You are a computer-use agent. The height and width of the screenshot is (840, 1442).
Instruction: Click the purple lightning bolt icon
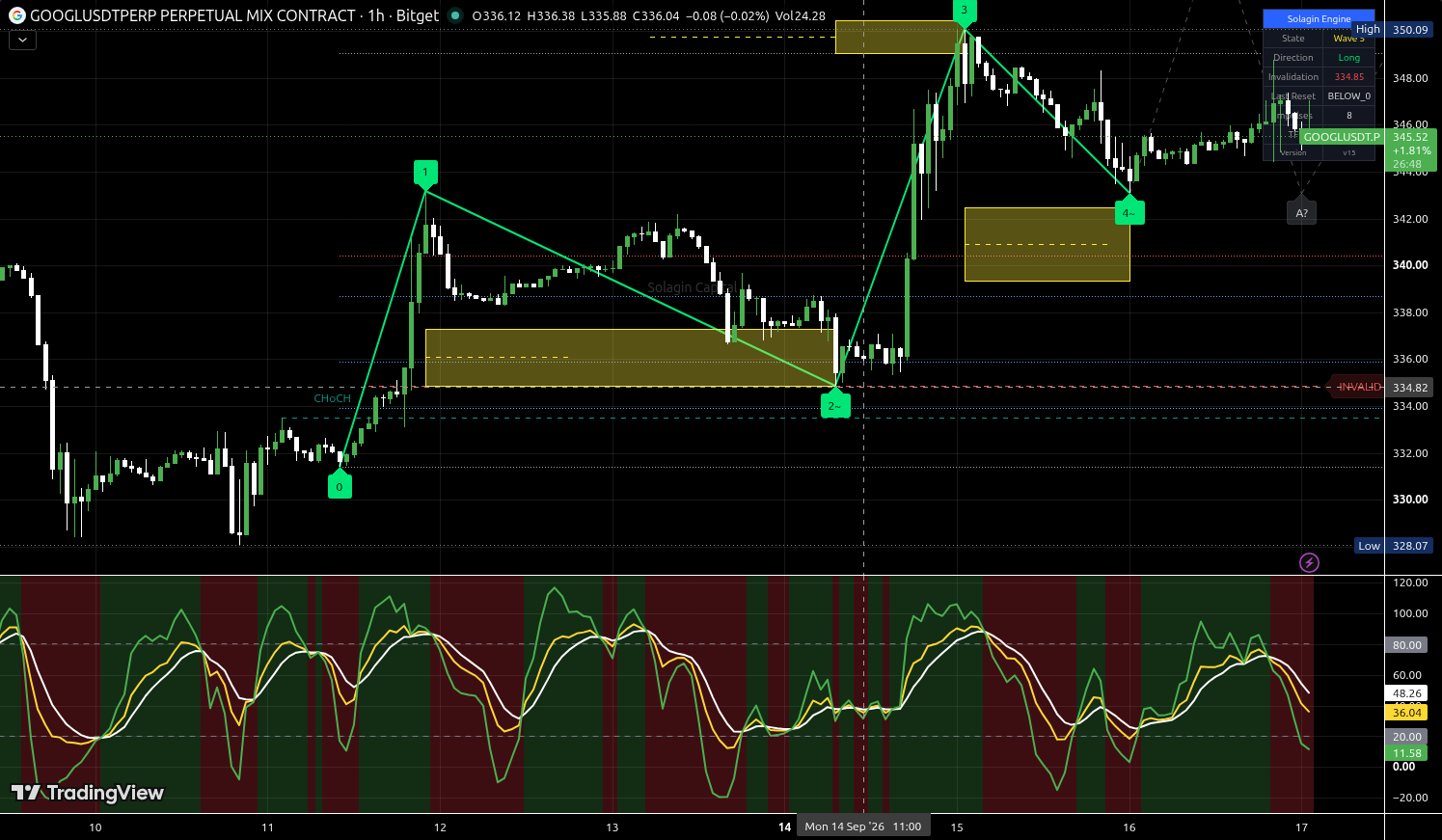tap(1309, 562)
